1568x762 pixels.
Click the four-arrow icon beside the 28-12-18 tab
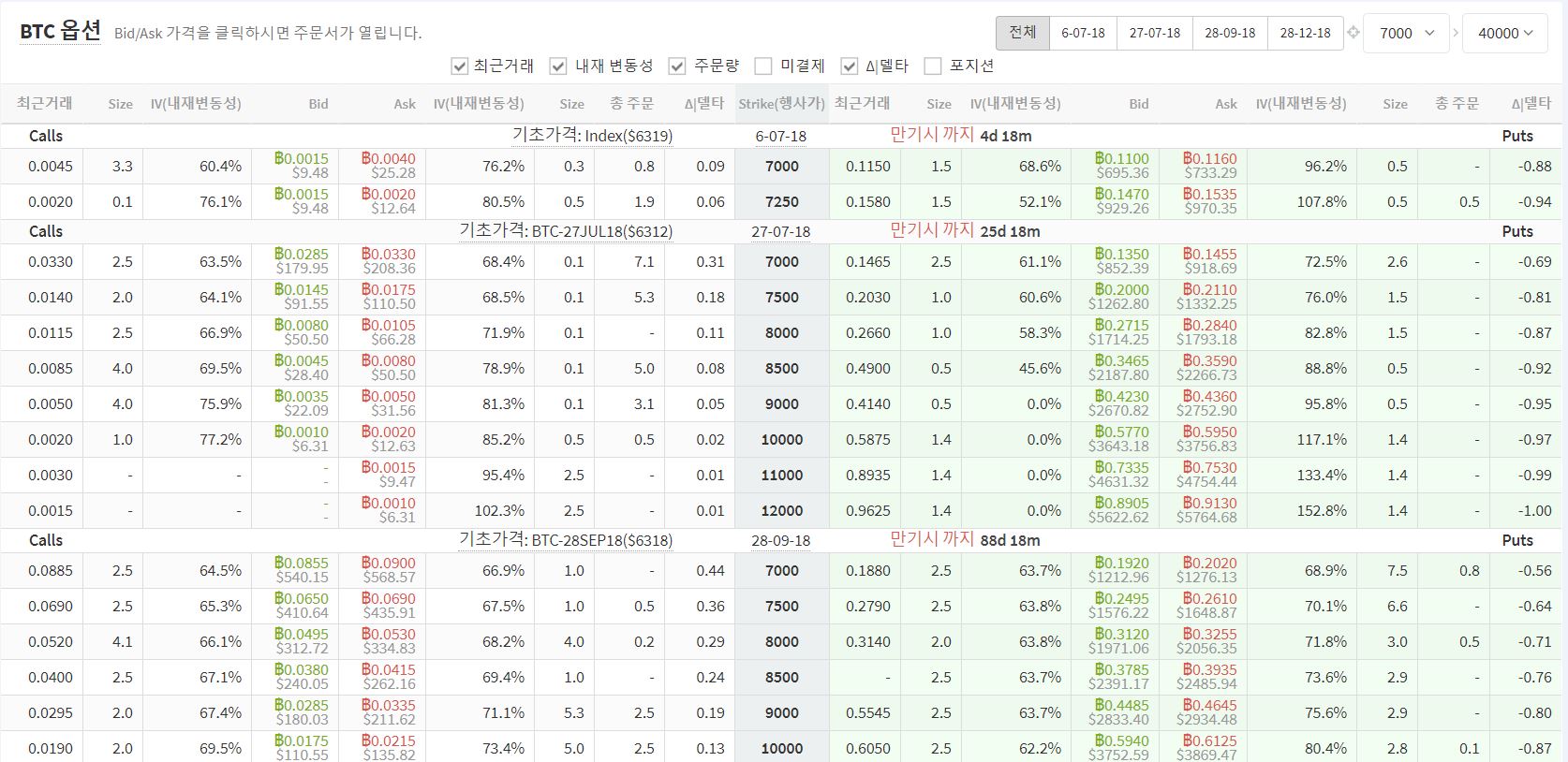coord(1353,33)
